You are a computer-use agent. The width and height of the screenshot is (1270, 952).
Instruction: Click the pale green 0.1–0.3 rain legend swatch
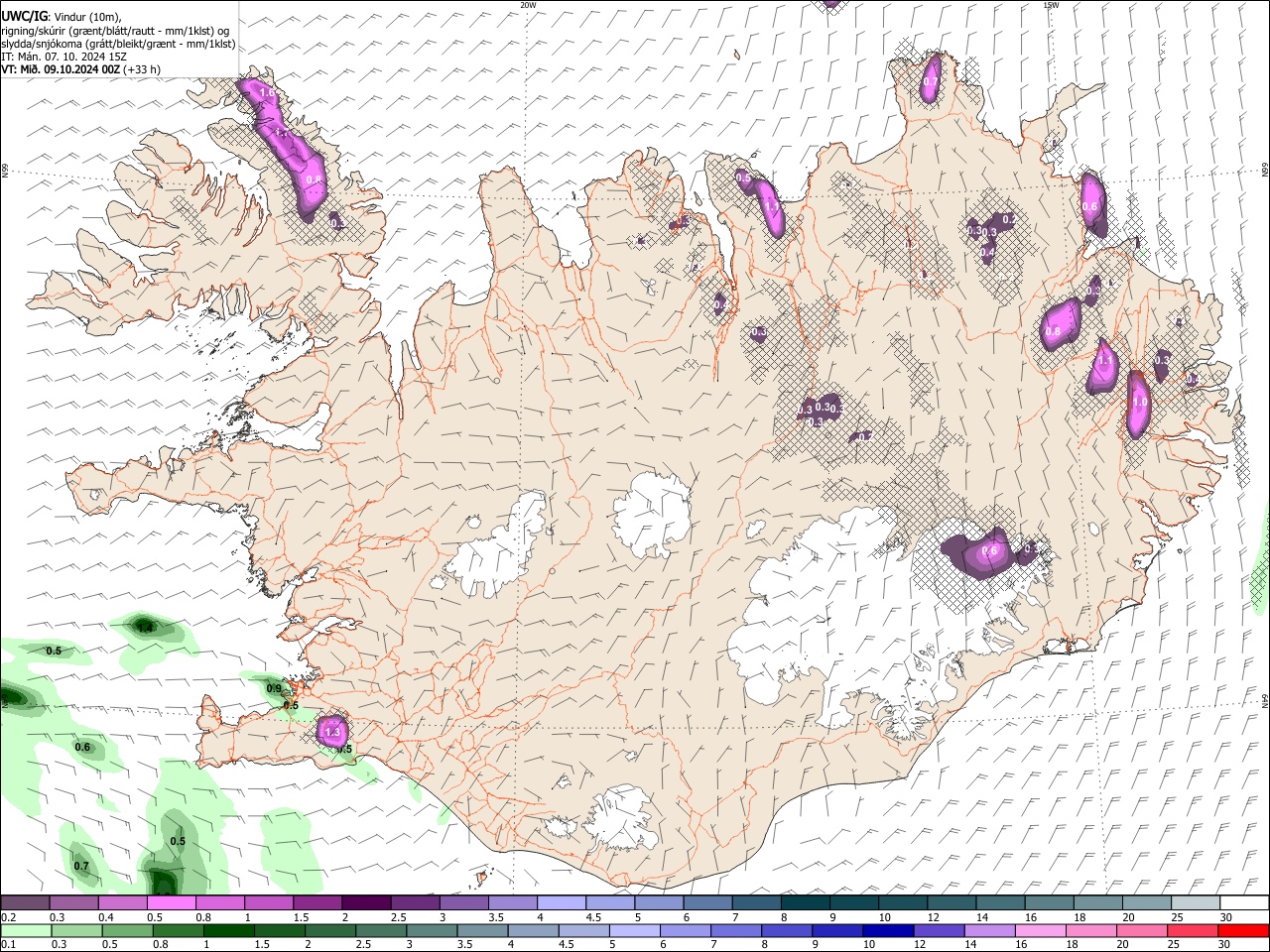coord(26,930)
